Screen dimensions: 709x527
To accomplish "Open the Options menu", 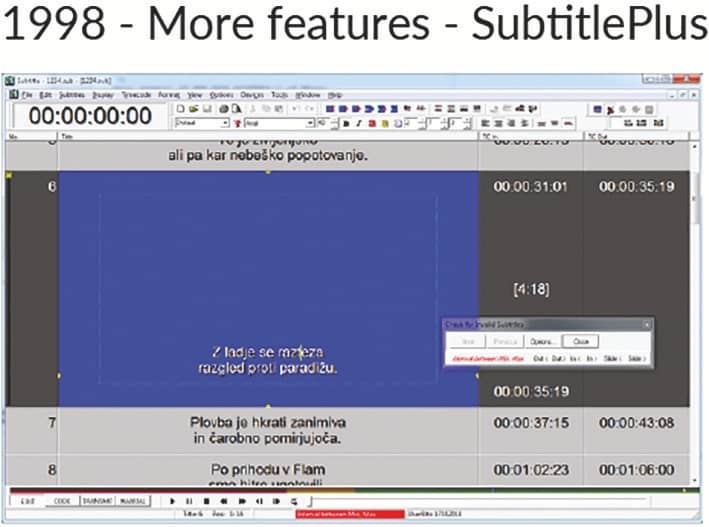I will (x=222, y=95).
